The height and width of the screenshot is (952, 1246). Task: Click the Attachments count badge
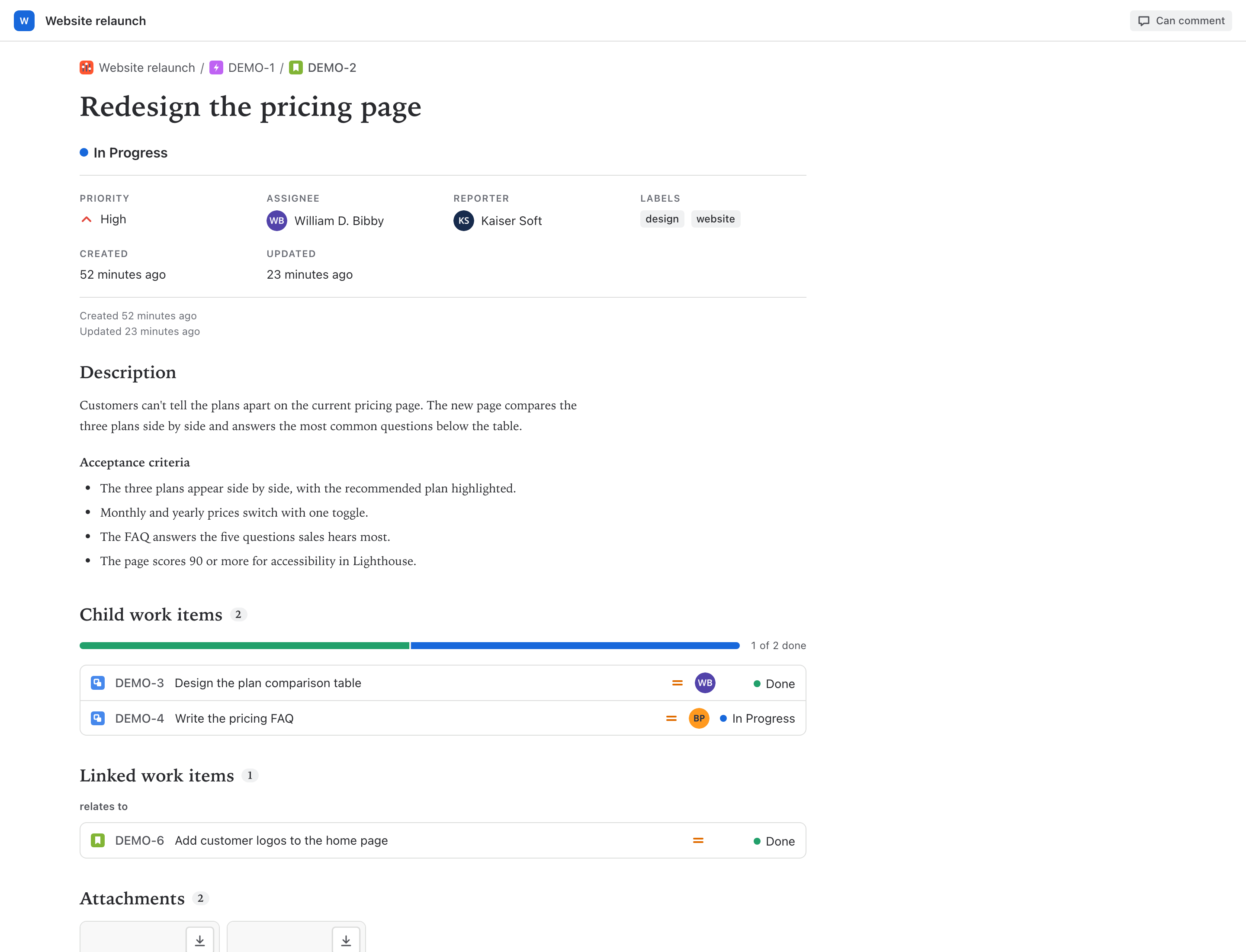point(201,898)
